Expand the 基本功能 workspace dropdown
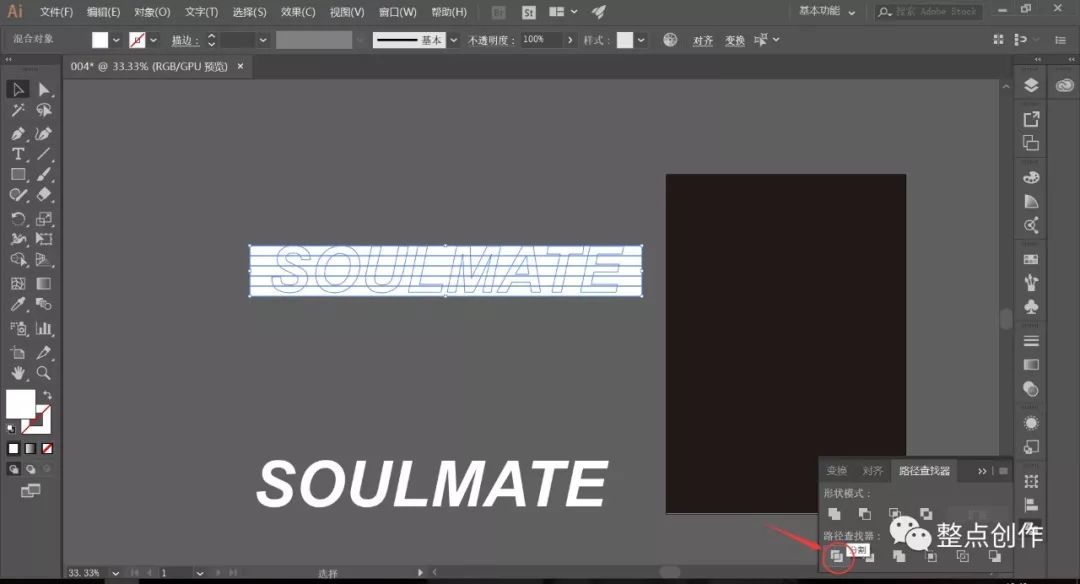 828,12
